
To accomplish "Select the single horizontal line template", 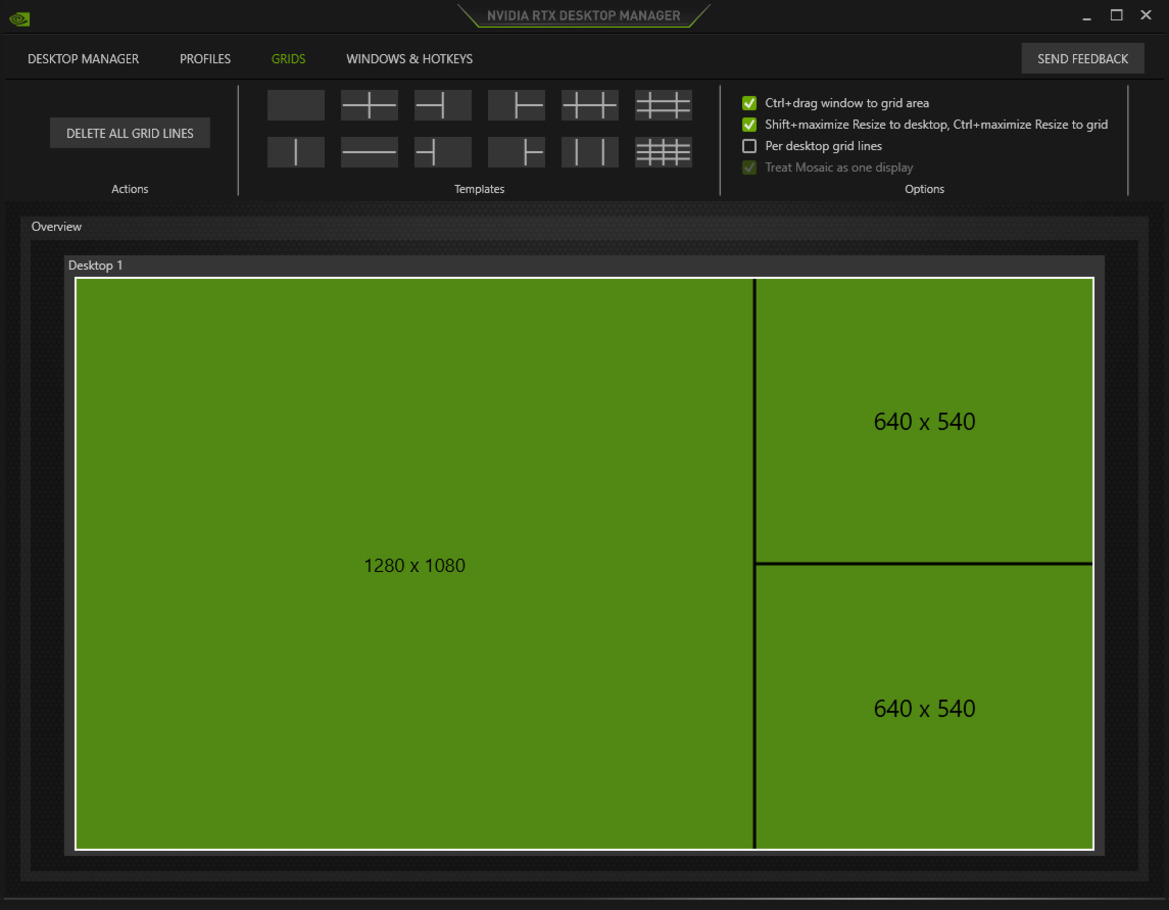I will [369, 152].
